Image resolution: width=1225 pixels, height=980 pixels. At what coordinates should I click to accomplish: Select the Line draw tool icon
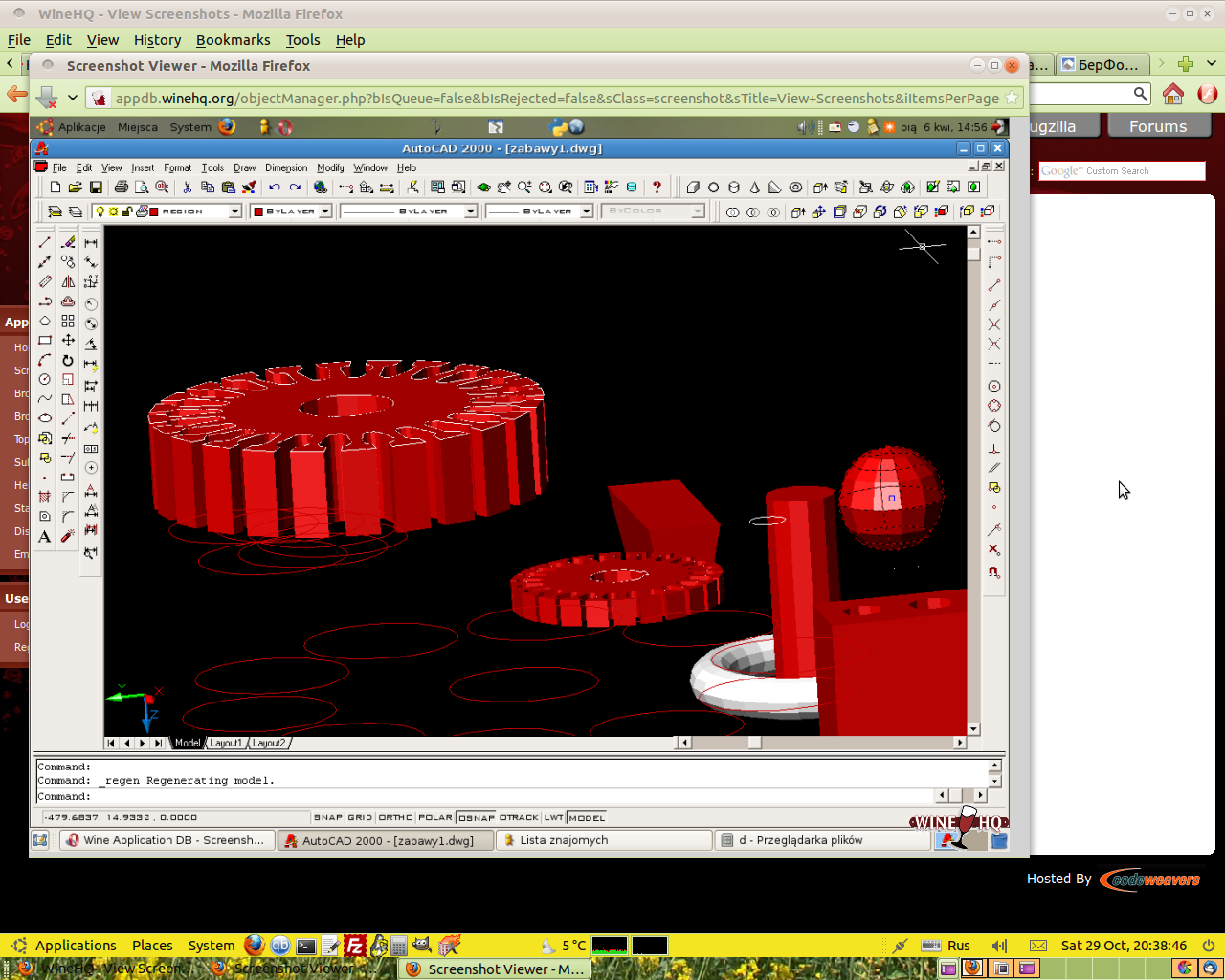coord(44,242)
